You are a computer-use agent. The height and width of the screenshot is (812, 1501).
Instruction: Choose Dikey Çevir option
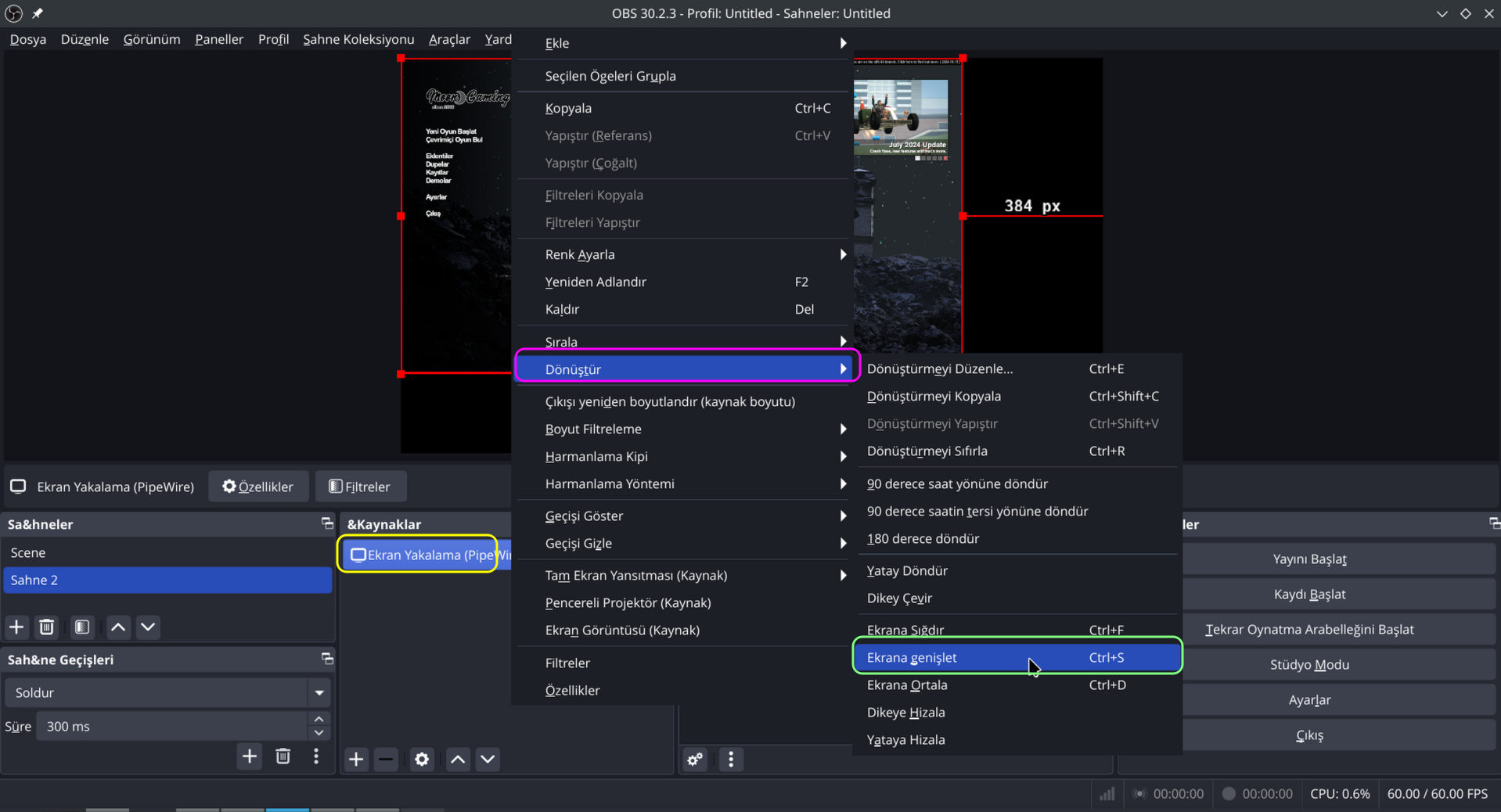coord(1017,598)
